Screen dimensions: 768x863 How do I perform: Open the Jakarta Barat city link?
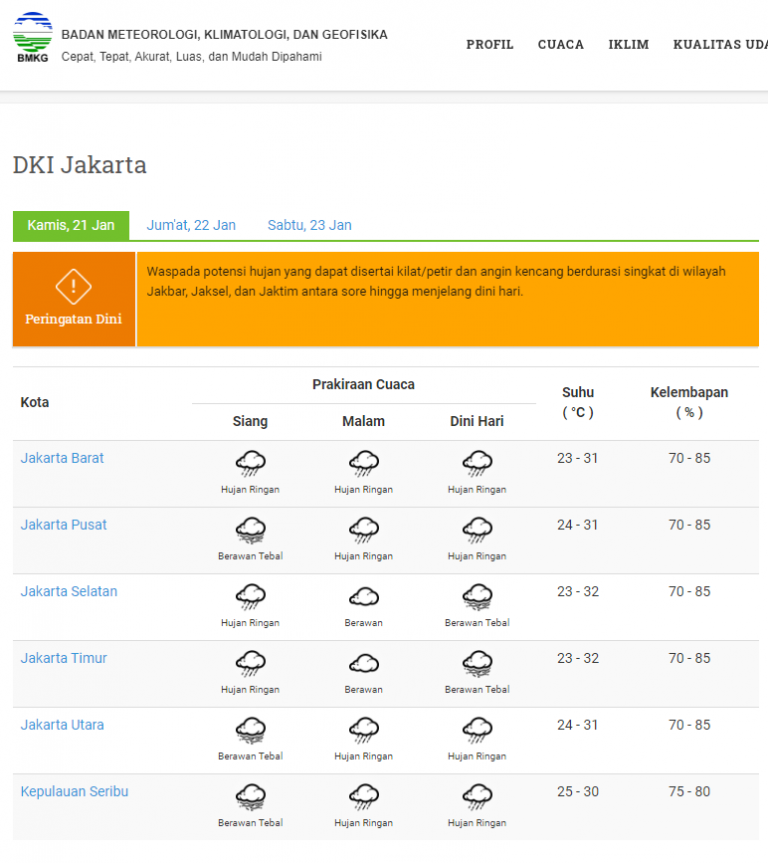pos(62,458)
